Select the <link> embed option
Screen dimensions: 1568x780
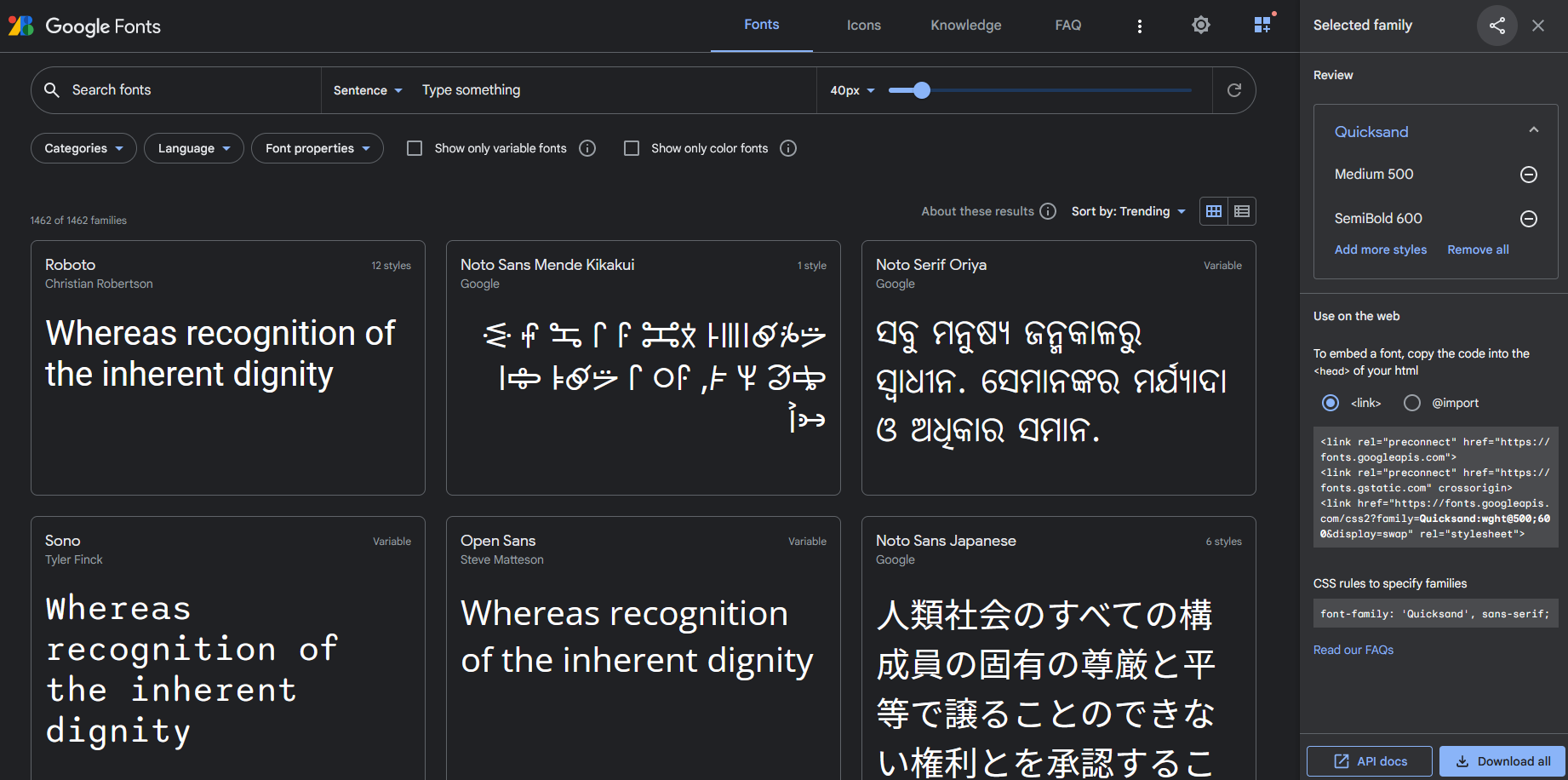[x=1331, y=403]
